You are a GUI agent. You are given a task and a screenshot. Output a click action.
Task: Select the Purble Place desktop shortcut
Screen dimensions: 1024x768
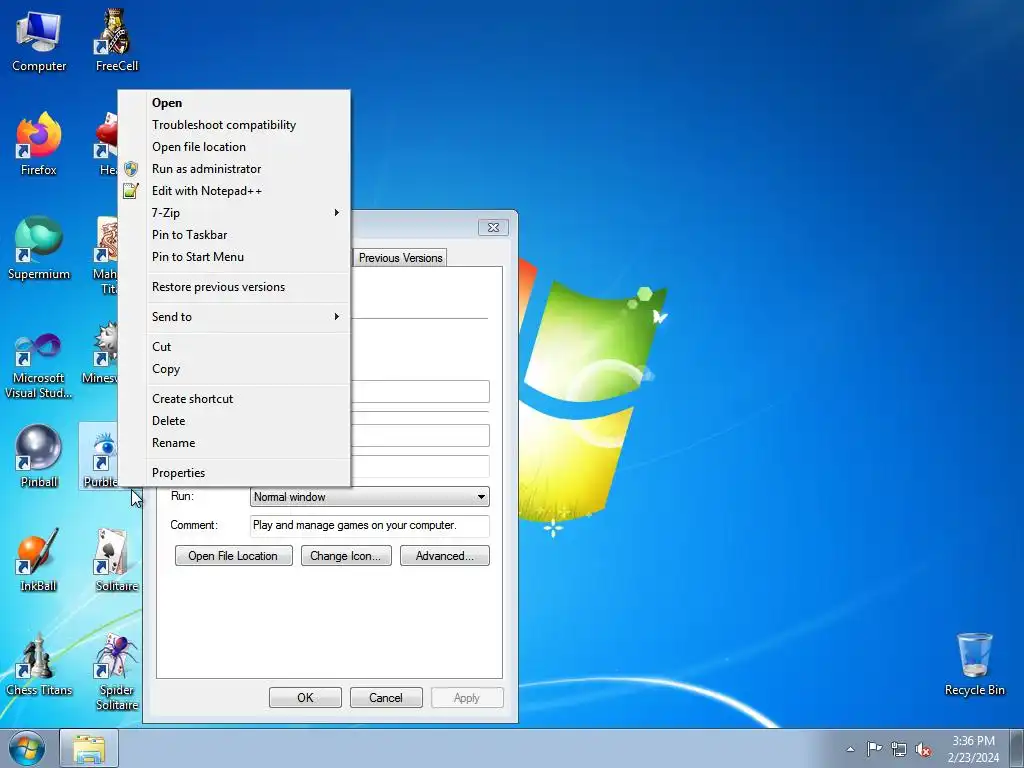pos(99,456)
